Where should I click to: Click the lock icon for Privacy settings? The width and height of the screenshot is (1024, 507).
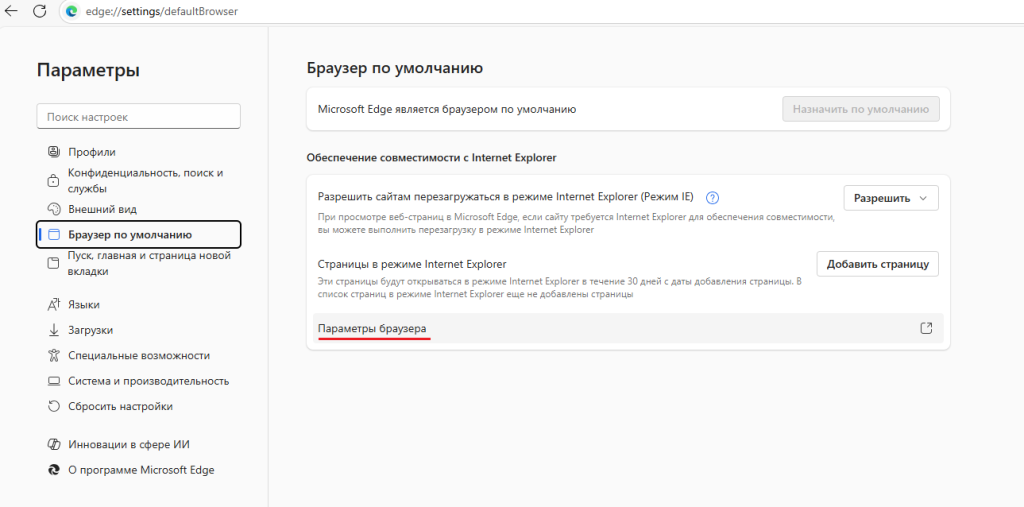[x=54, y=180]
